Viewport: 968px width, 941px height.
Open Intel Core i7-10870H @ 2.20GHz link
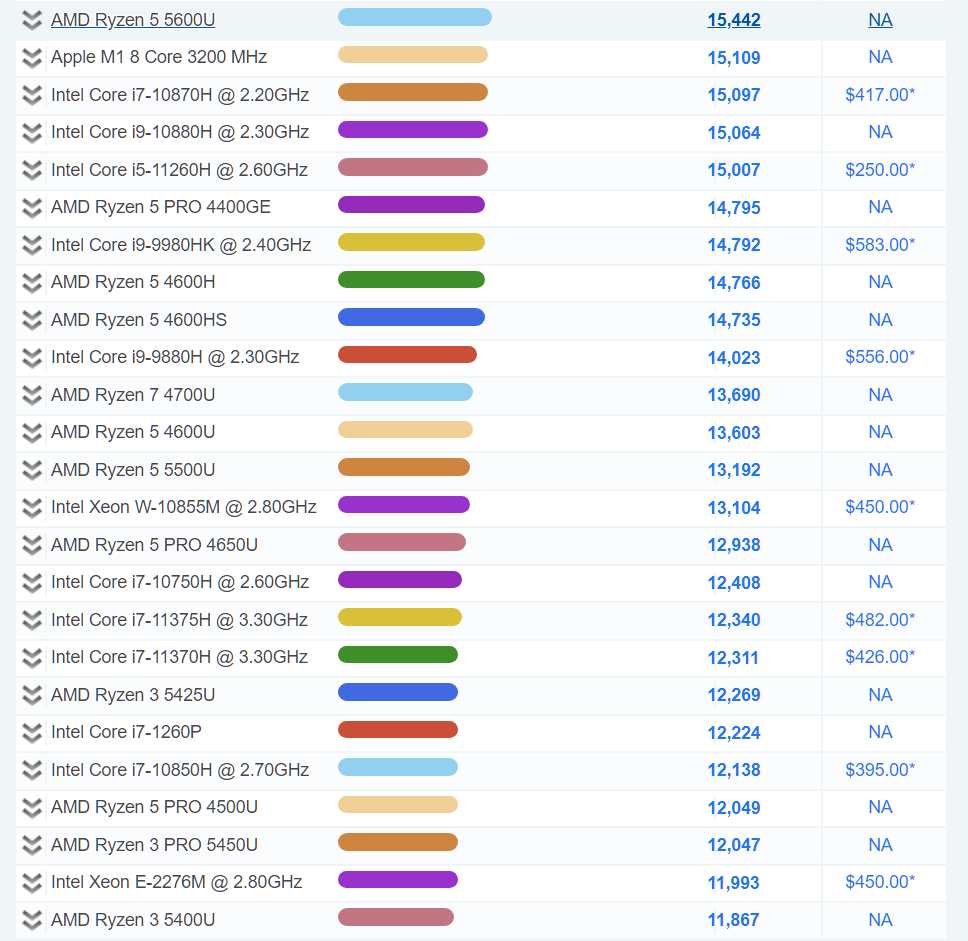tap(180, 94)
